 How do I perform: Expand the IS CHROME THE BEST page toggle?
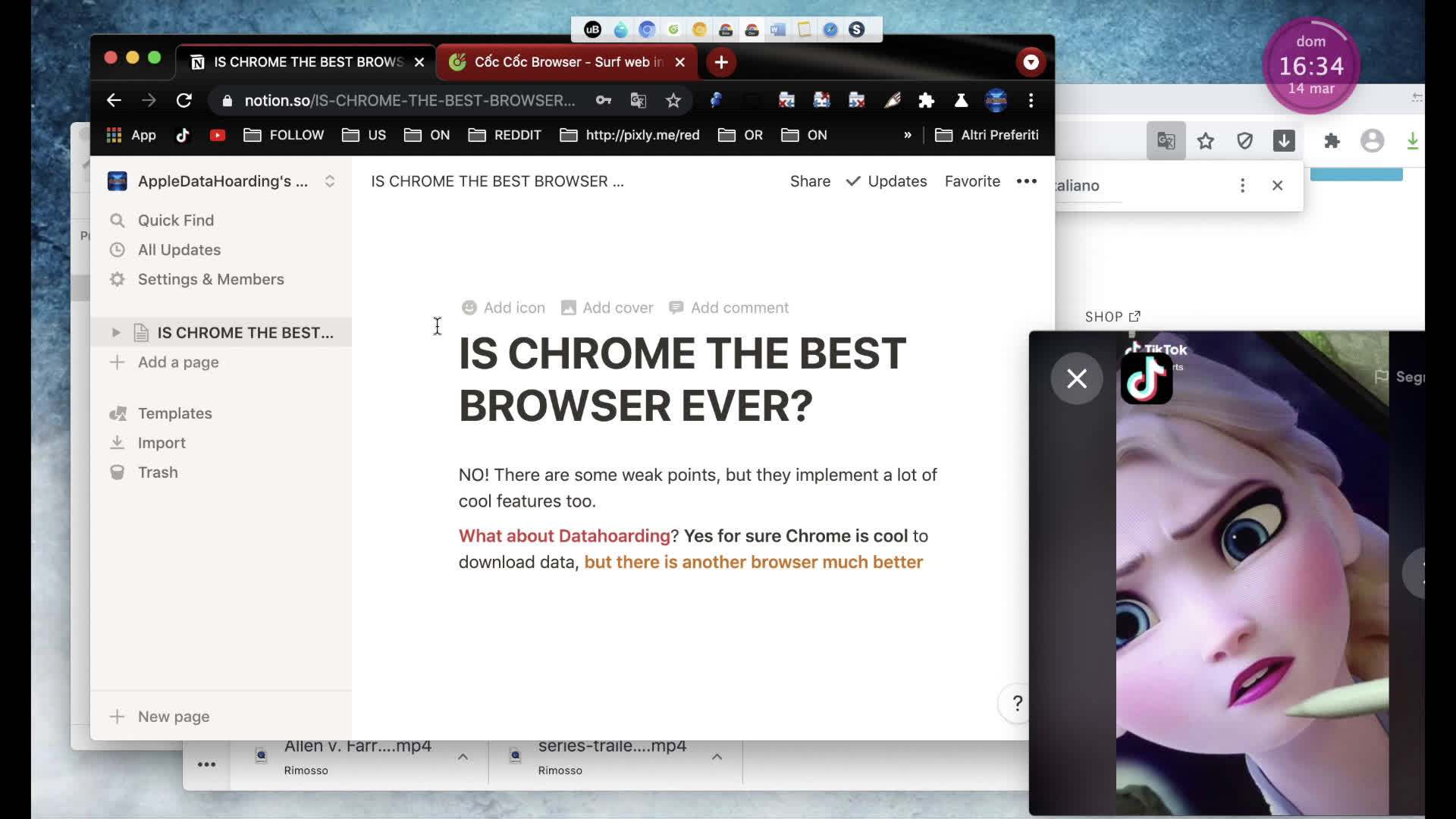[115, 332]
